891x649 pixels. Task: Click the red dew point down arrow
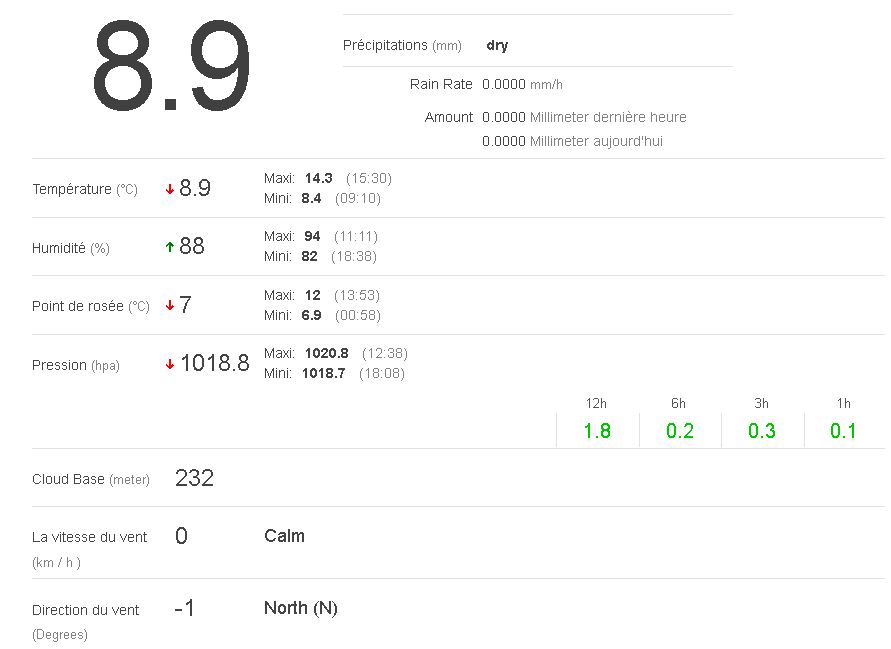pyautogui.click(x=170, y=306)
